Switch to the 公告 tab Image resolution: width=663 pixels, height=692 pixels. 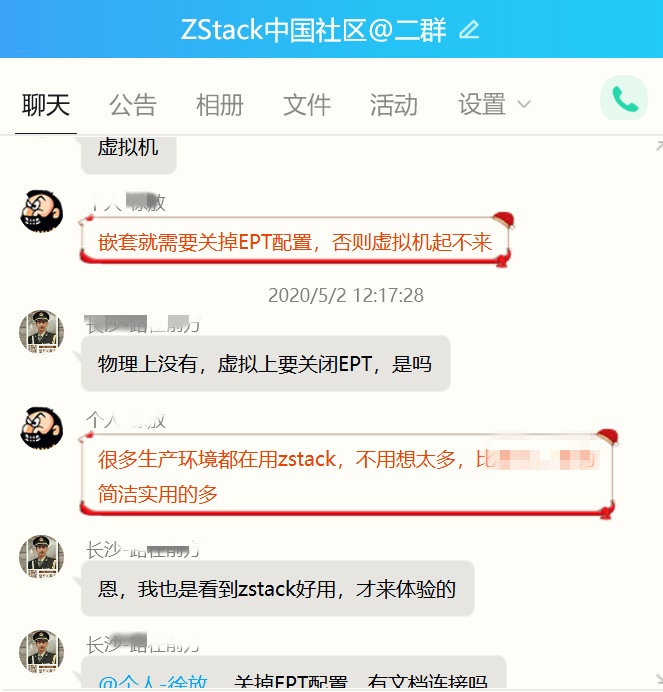pos(132,105)
